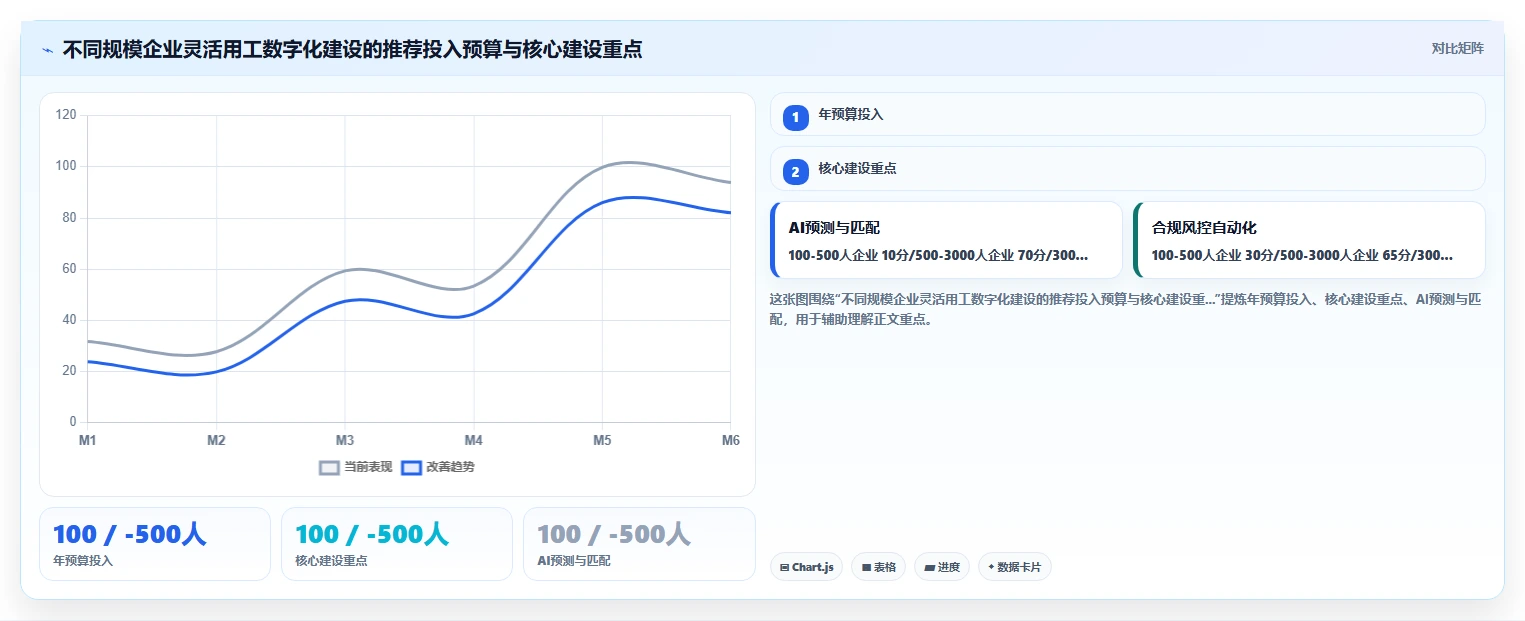Viewport: 1525px width, 621px height.
Task: Open the 合规风控自动化 card
Action: coord(1309,240)
